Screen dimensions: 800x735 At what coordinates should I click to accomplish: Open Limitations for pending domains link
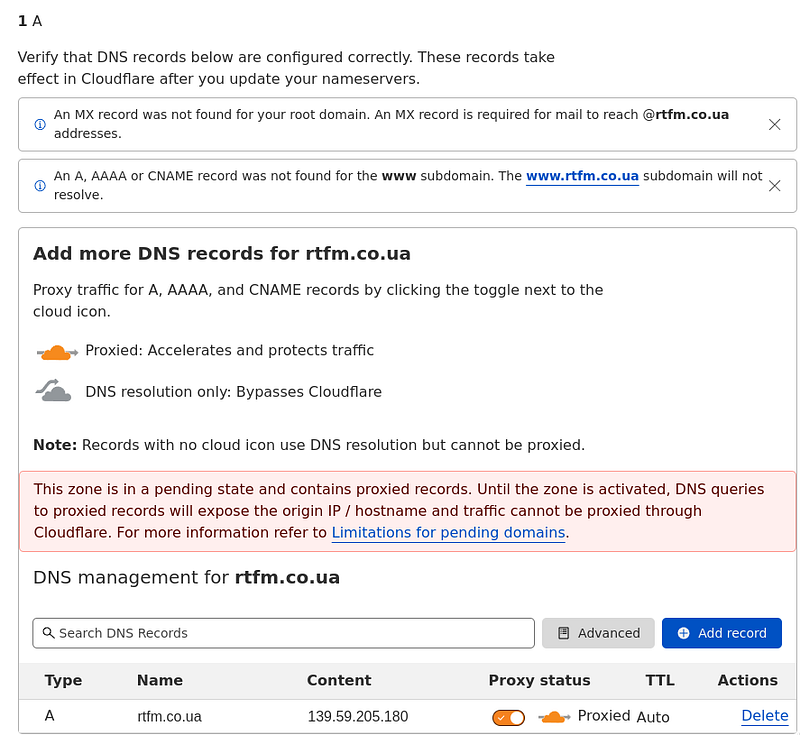coord(448,533)
